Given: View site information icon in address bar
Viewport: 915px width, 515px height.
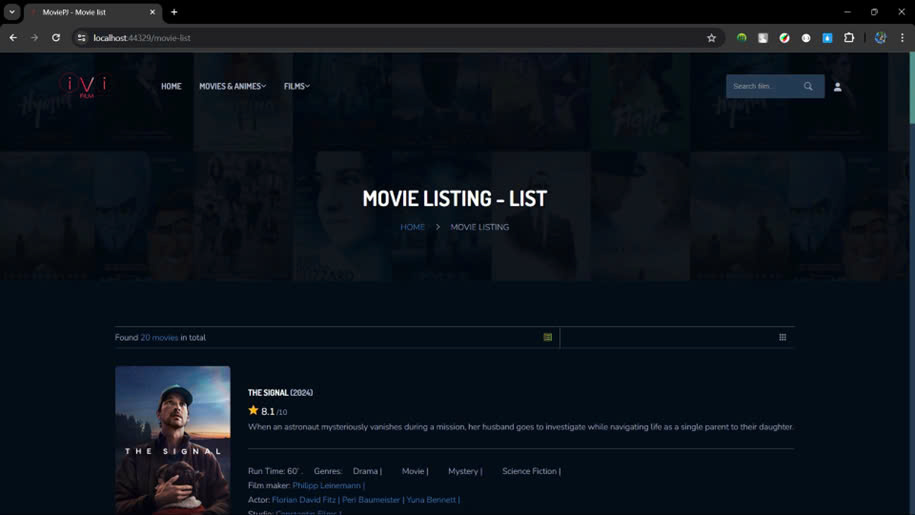Looking at the screenshot, I should pyautogui.click(x=82, y=38).
